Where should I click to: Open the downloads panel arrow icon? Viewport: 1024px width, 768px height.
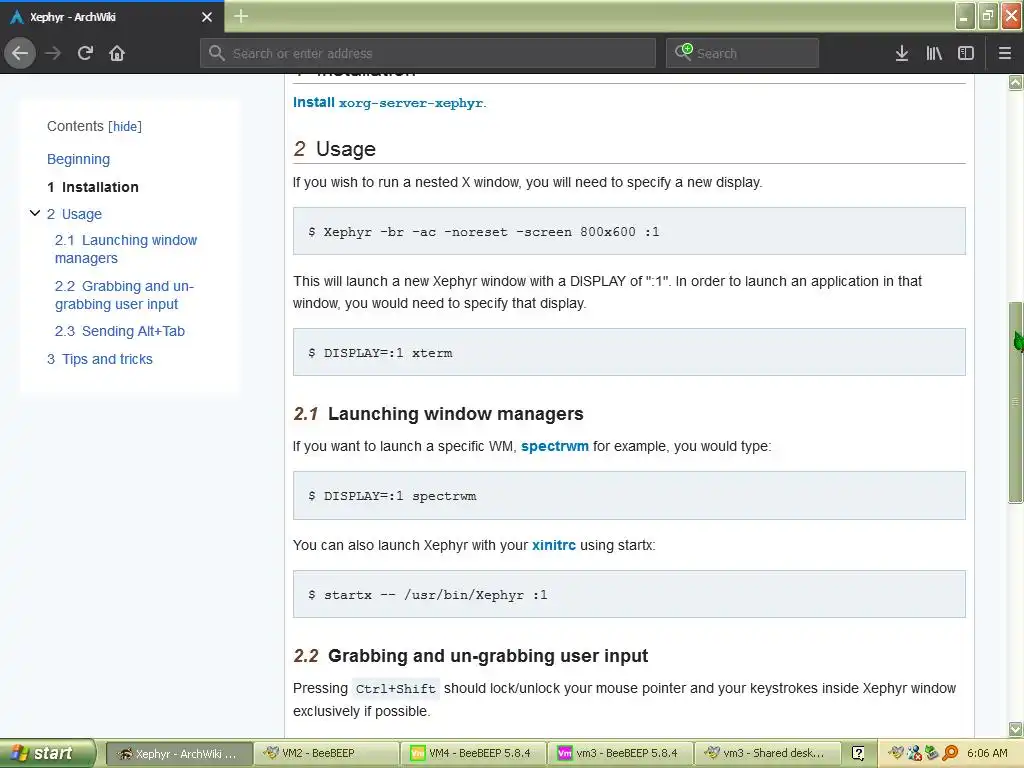(901, 53)
